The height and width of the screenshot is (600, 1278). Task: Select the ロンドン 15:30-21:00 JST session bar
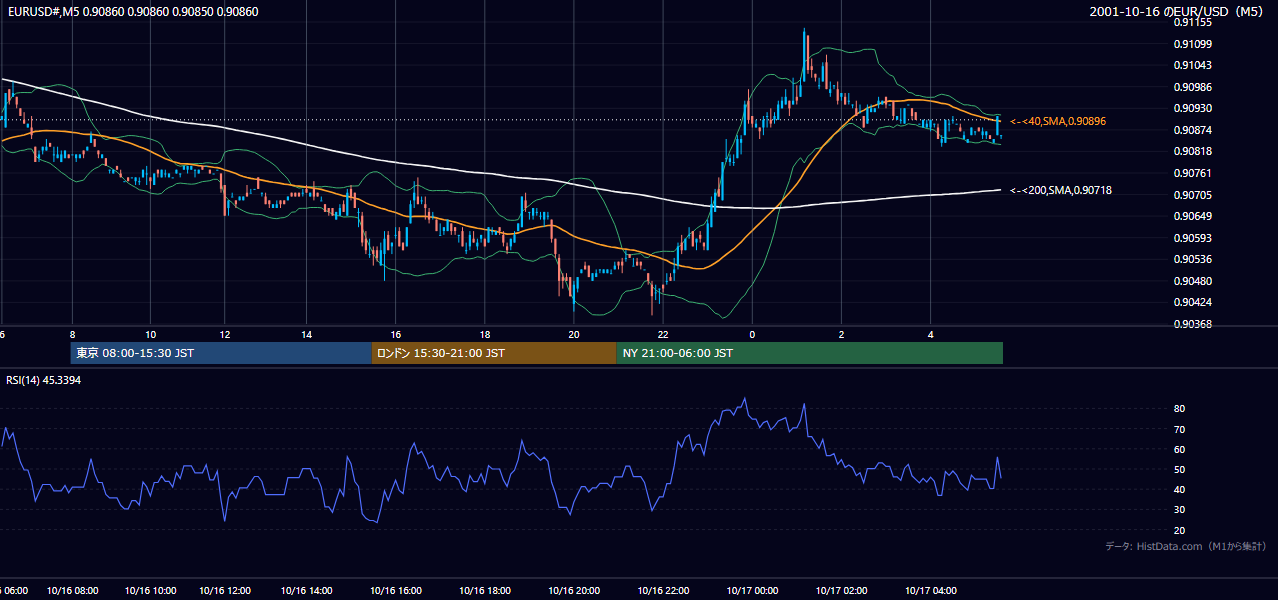(494, 353)
